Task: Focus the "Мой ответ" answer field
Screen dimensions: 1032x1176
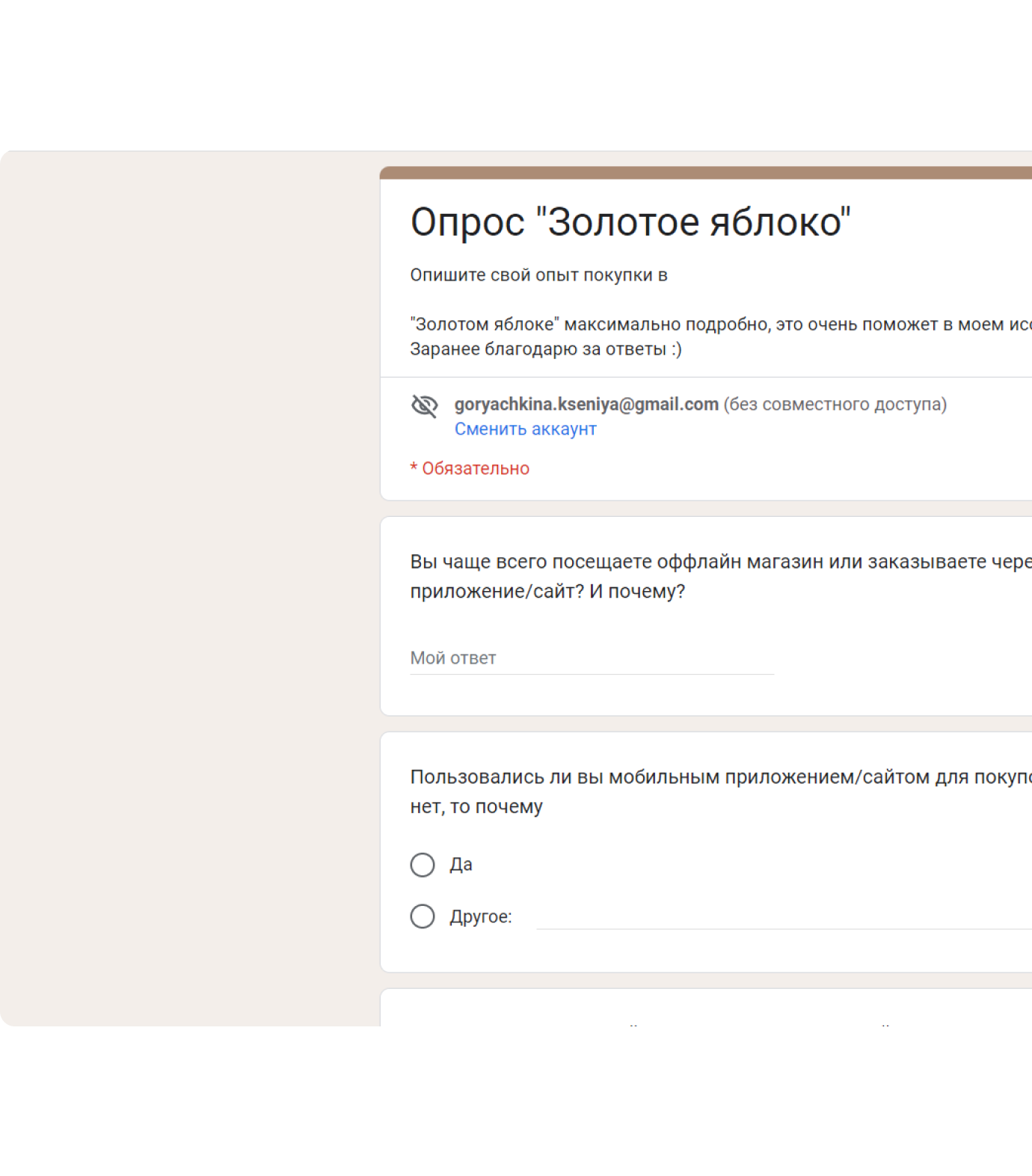Action: click(592, 658)
